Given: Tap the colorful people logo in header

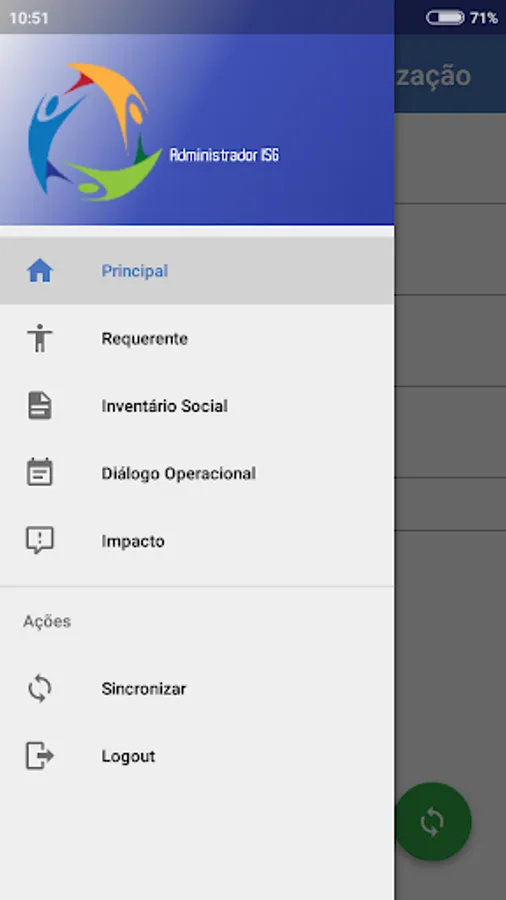Looking at the screenshot, I should 95,132.
